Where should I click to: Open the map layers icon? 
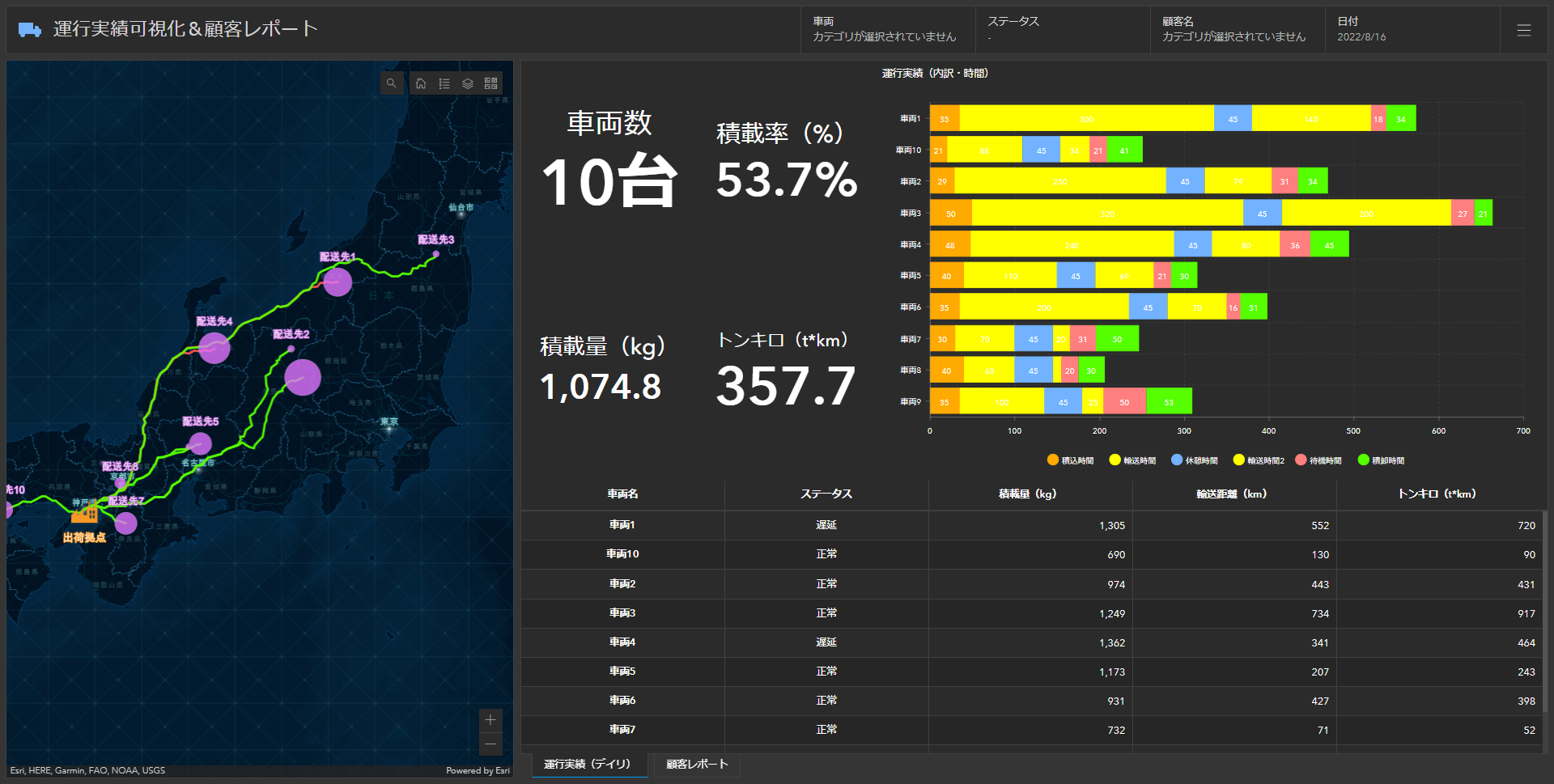pyautogui.click(x=468, y=83)
